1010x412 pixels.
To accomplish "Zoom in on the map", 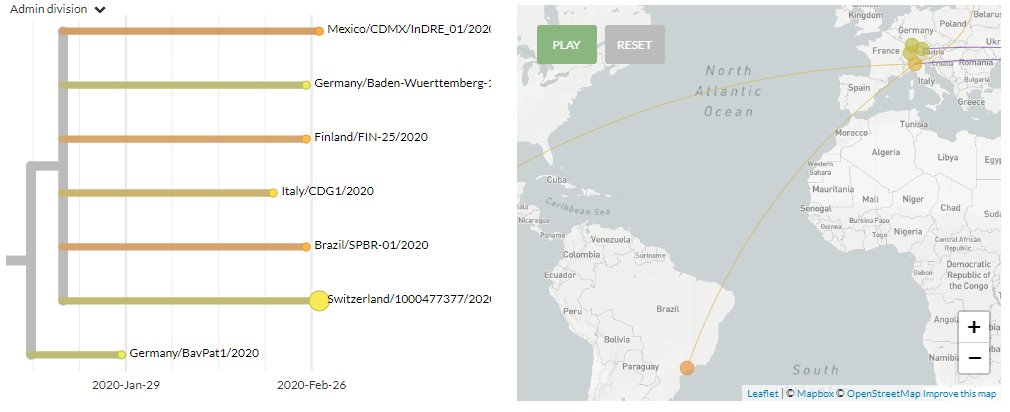I will pos(974,325).
